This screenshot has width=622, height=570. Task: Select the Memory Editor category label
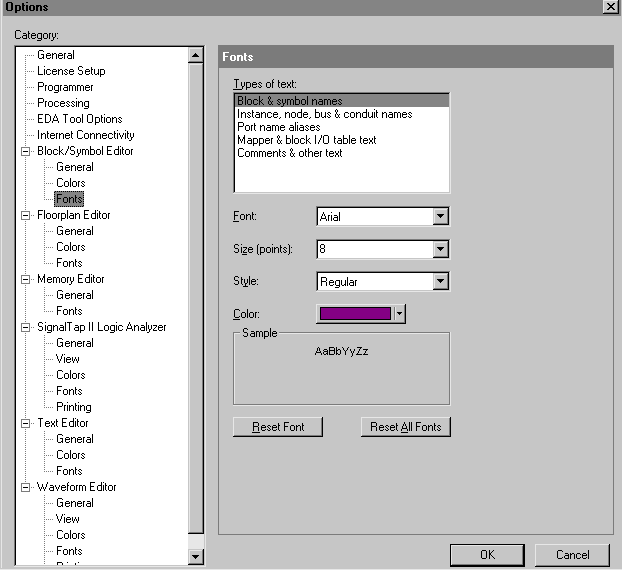[71, 279]
